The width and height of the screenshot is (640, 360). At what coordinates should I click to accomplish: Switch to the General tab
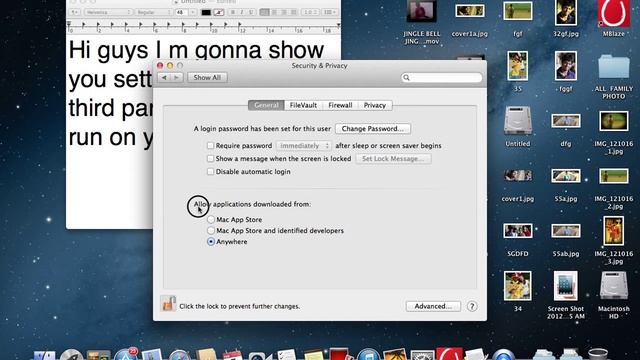click(x=266, y=105)
